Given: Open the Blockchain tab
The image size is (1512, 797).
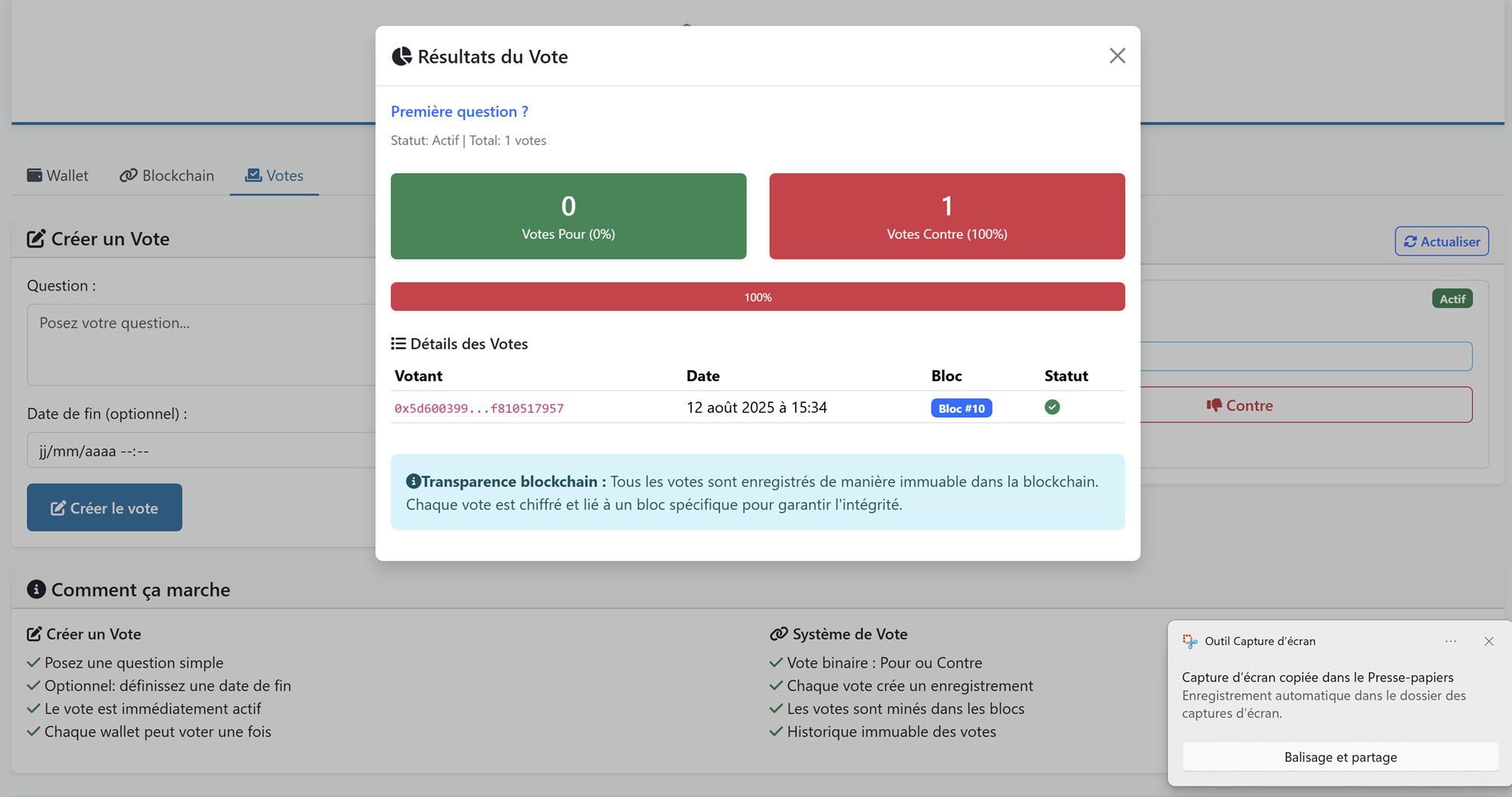Looking at the screenshot, I should click(166, 175).
